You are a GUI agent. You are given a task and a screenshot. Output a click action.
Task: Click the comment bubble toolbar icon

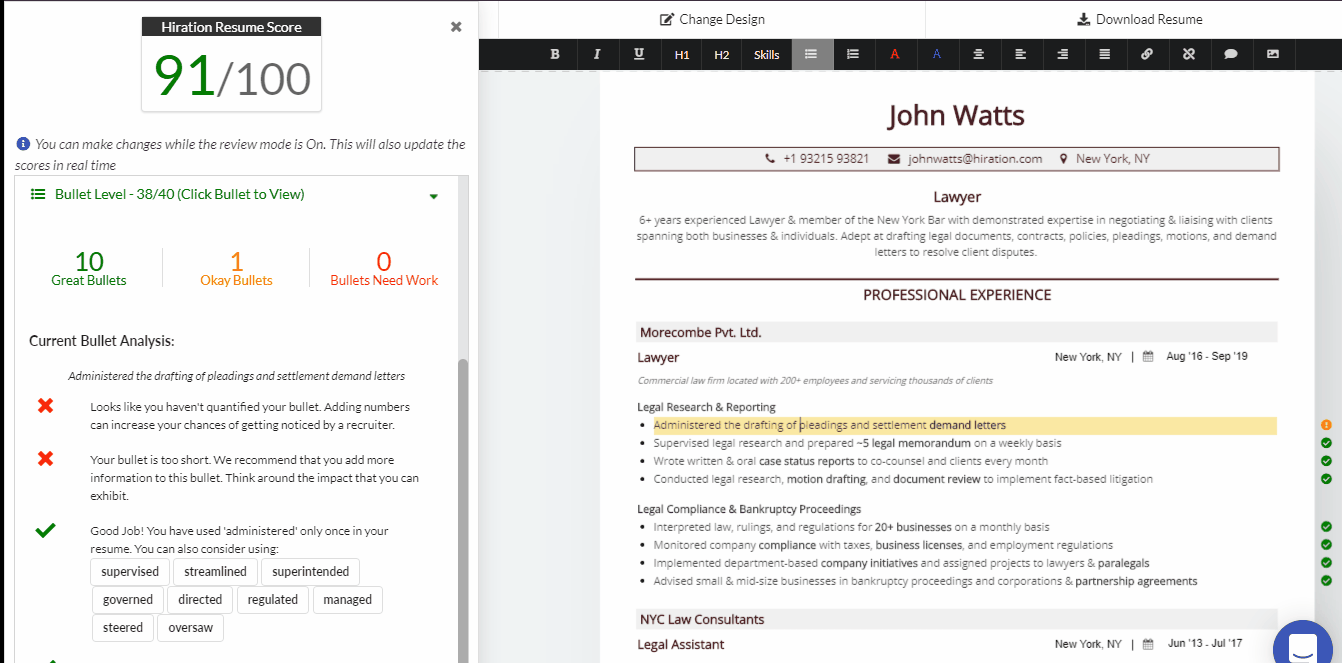point(1231,55)
